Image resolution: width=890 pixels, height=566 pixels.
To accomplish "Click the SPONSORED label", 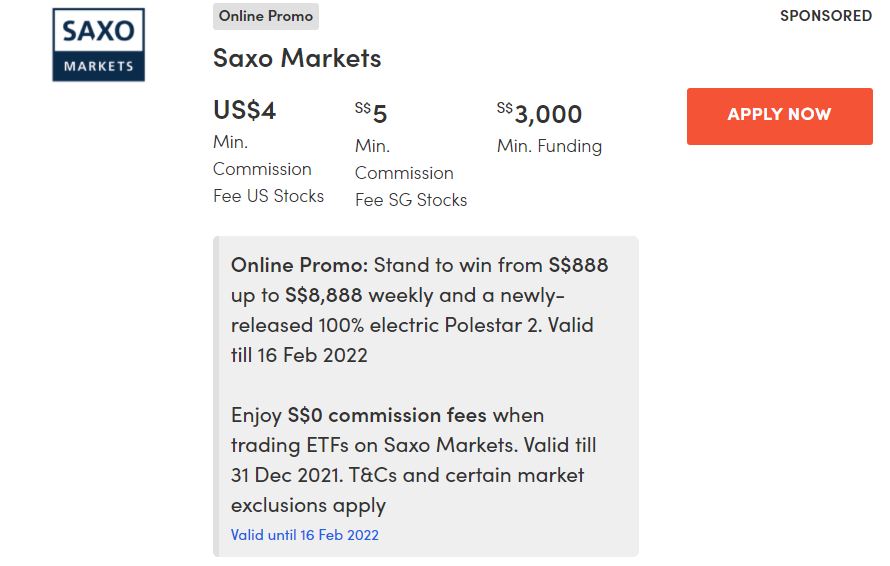I will pos(825,16).
